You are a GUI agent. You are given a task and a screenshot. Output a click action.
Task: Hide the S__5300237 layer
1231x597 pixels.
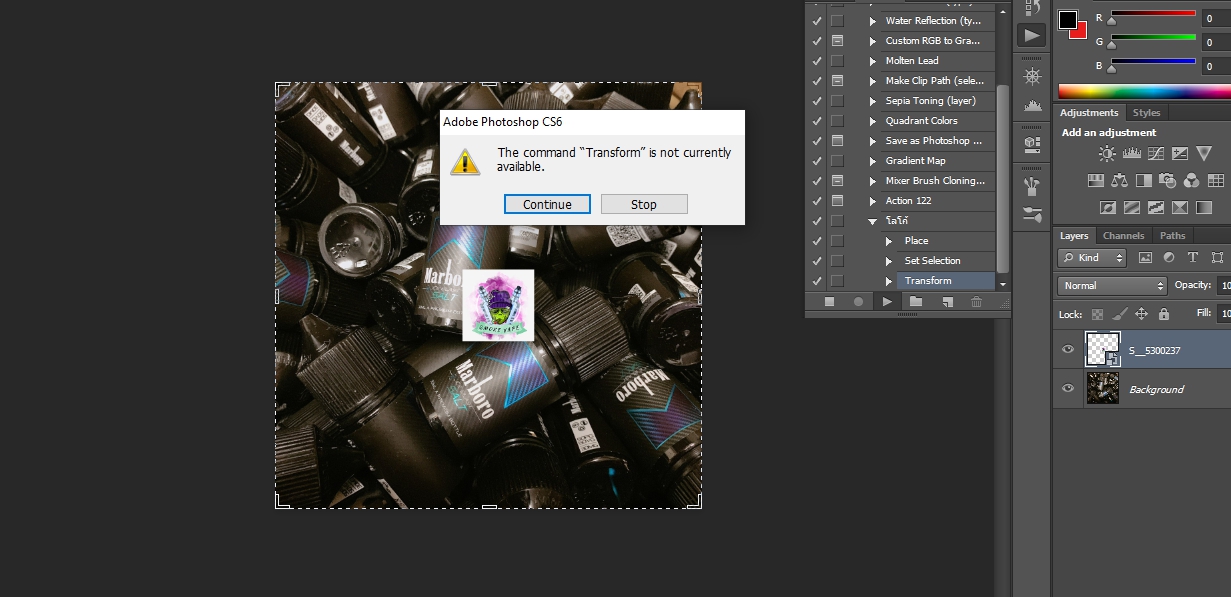coord(1068,349)
